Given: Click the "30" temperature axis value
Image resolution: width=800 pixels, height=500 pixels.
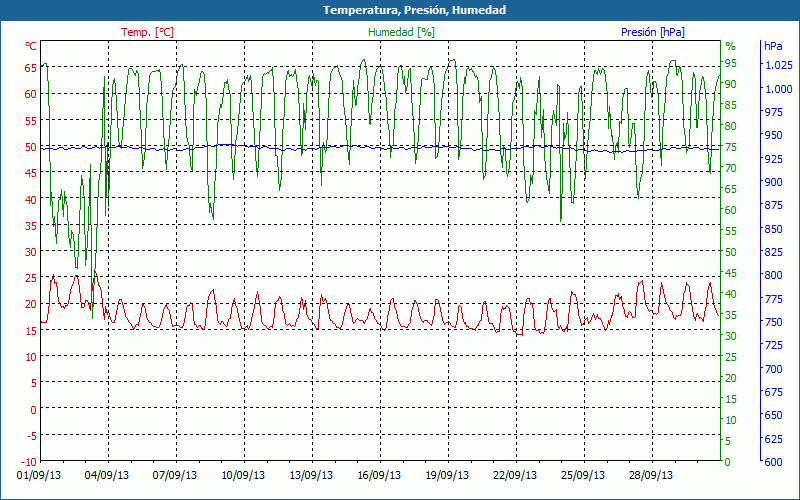Looking at the screenshot, I should (31, 252).
